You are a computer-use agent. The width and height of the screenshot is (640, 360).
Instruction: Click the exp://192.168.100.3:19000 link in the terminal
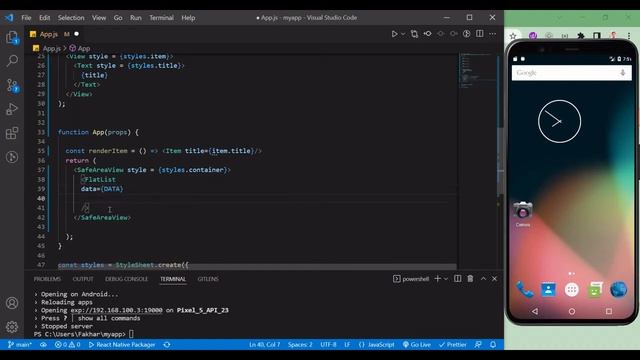pyautogui.click(x=116, y=310)
